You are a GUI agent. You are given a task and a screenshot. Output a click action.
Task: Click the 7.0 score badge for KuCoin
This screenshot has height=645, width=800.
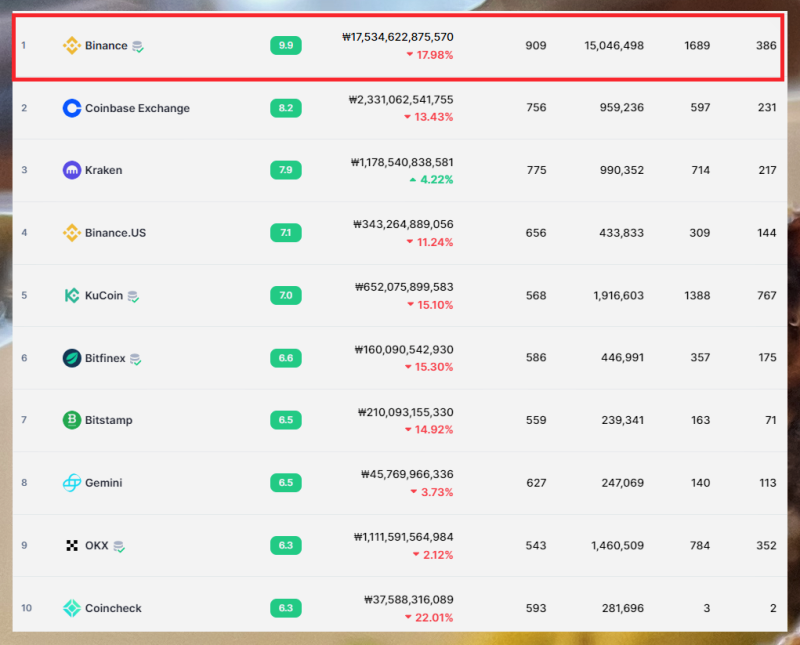(286, 295)
